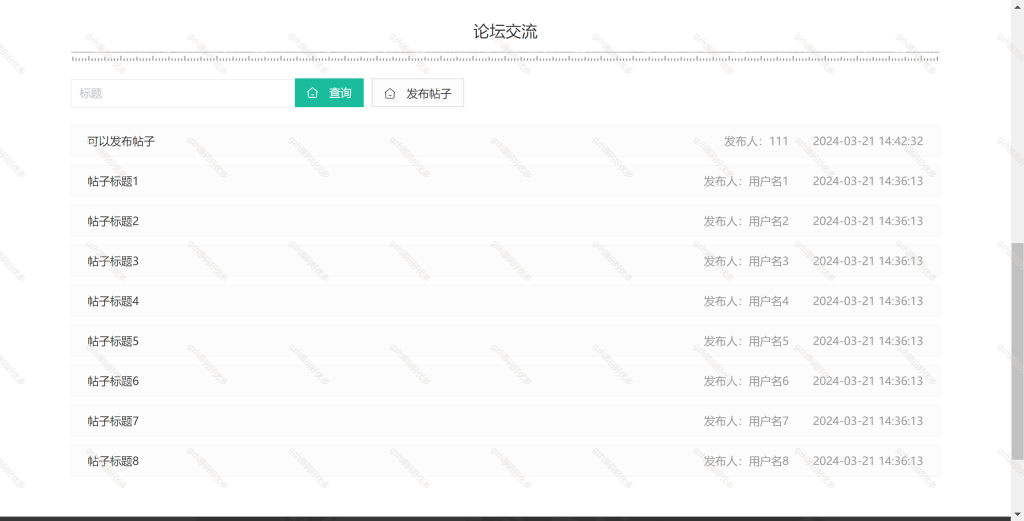Screen dimensions: 1024x521
Task: Click author text 发布人:用户名3
Action: 746,261
